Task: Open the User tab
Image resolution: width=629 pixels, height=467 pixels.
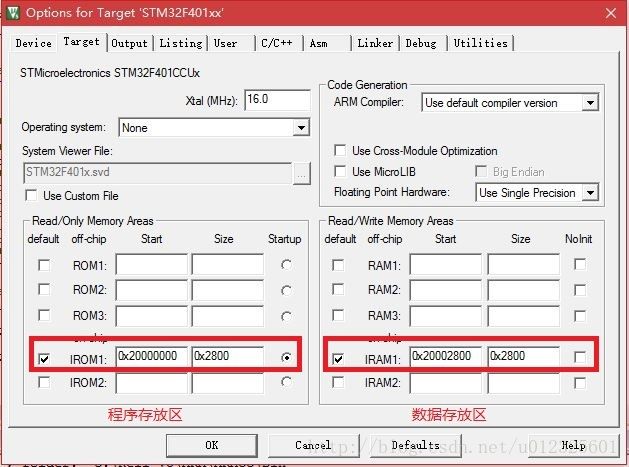Action: click(x=225, y=43)
